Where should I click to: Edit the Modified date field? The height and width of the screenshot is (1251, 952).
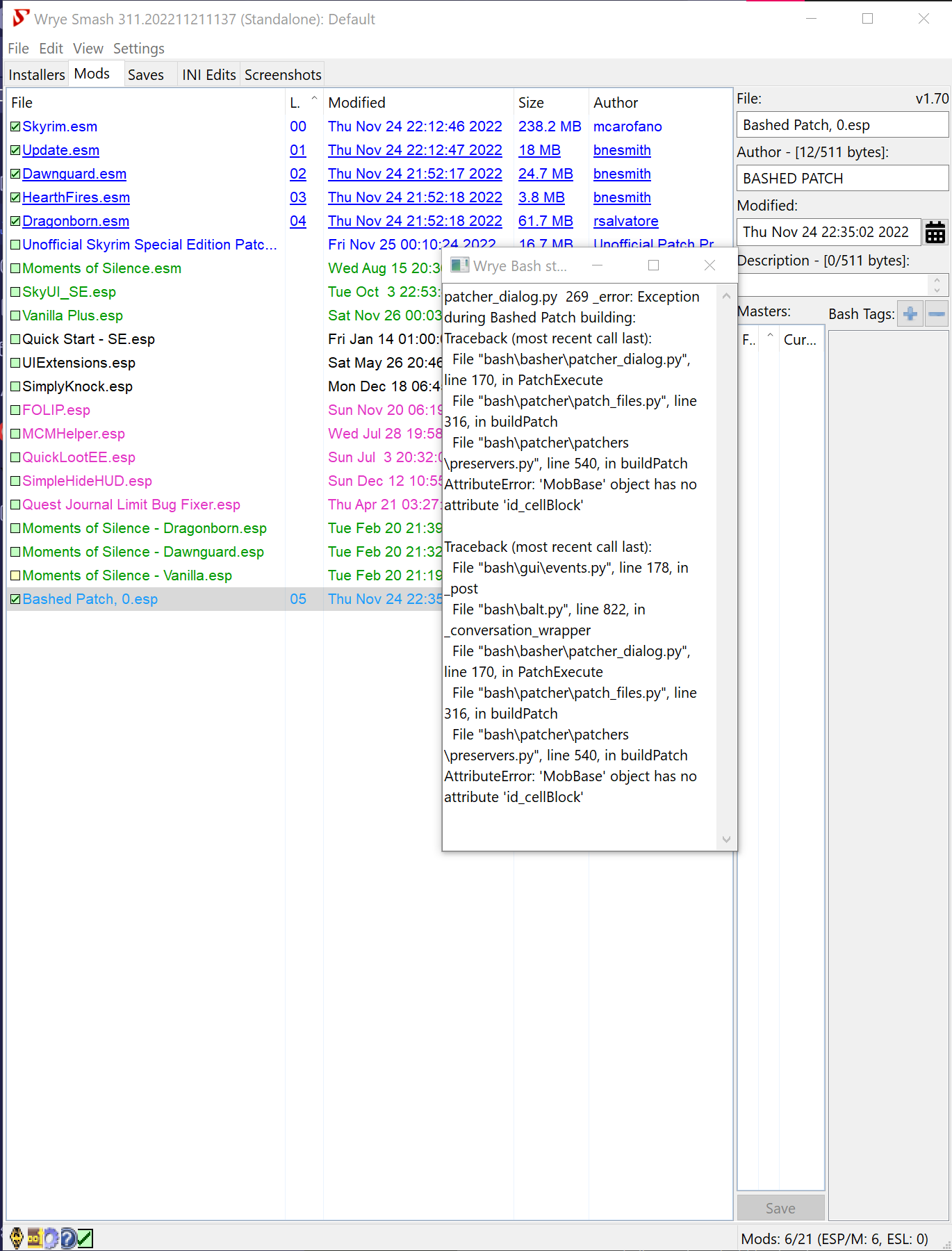pyautogui.click(x=829, y=232)
